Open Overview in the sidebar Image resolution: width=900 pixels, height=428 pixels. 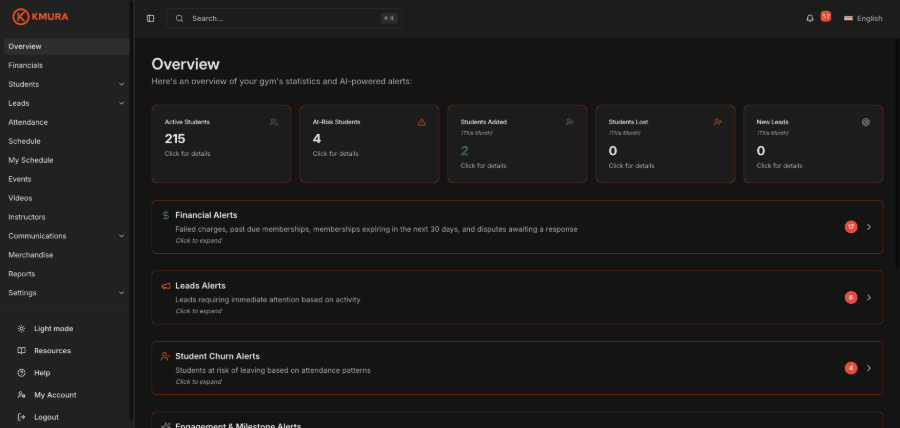coord(67,46)
